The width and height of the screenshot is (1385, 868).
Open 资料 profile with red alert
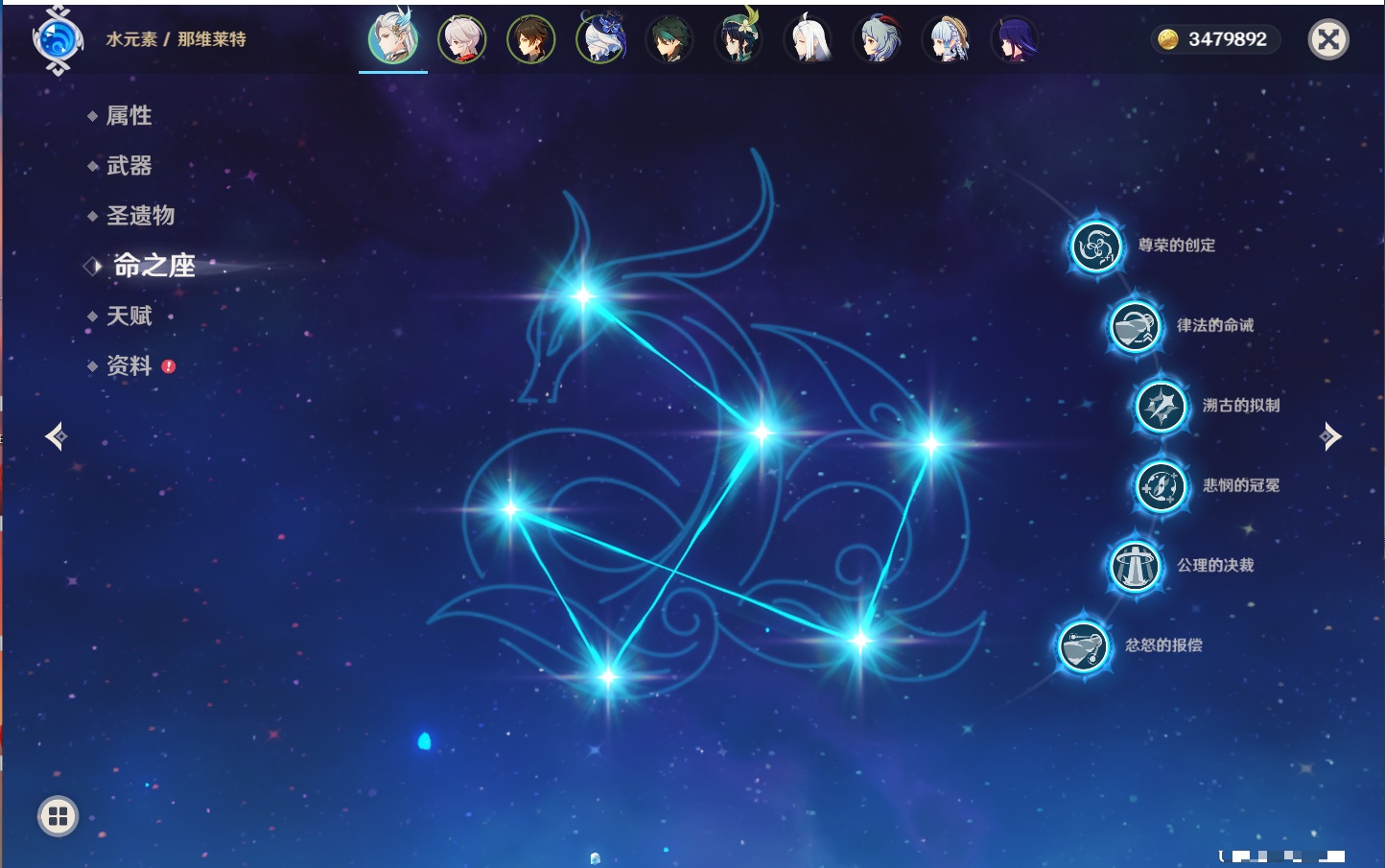coord(129,365)
